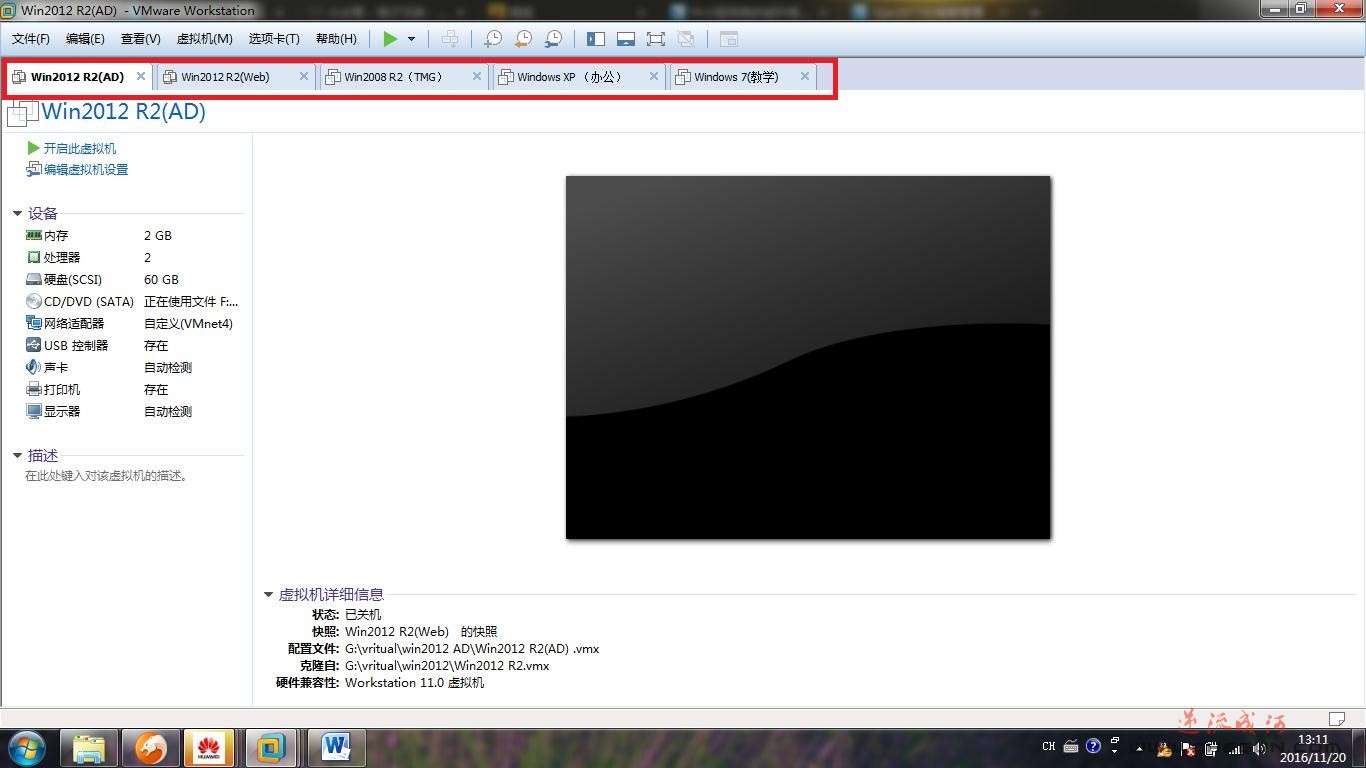1366x768 pixels.
Task: Click the 配置文件 path ending in R2(AD) .vmx
Action: (x=472, y=648)
